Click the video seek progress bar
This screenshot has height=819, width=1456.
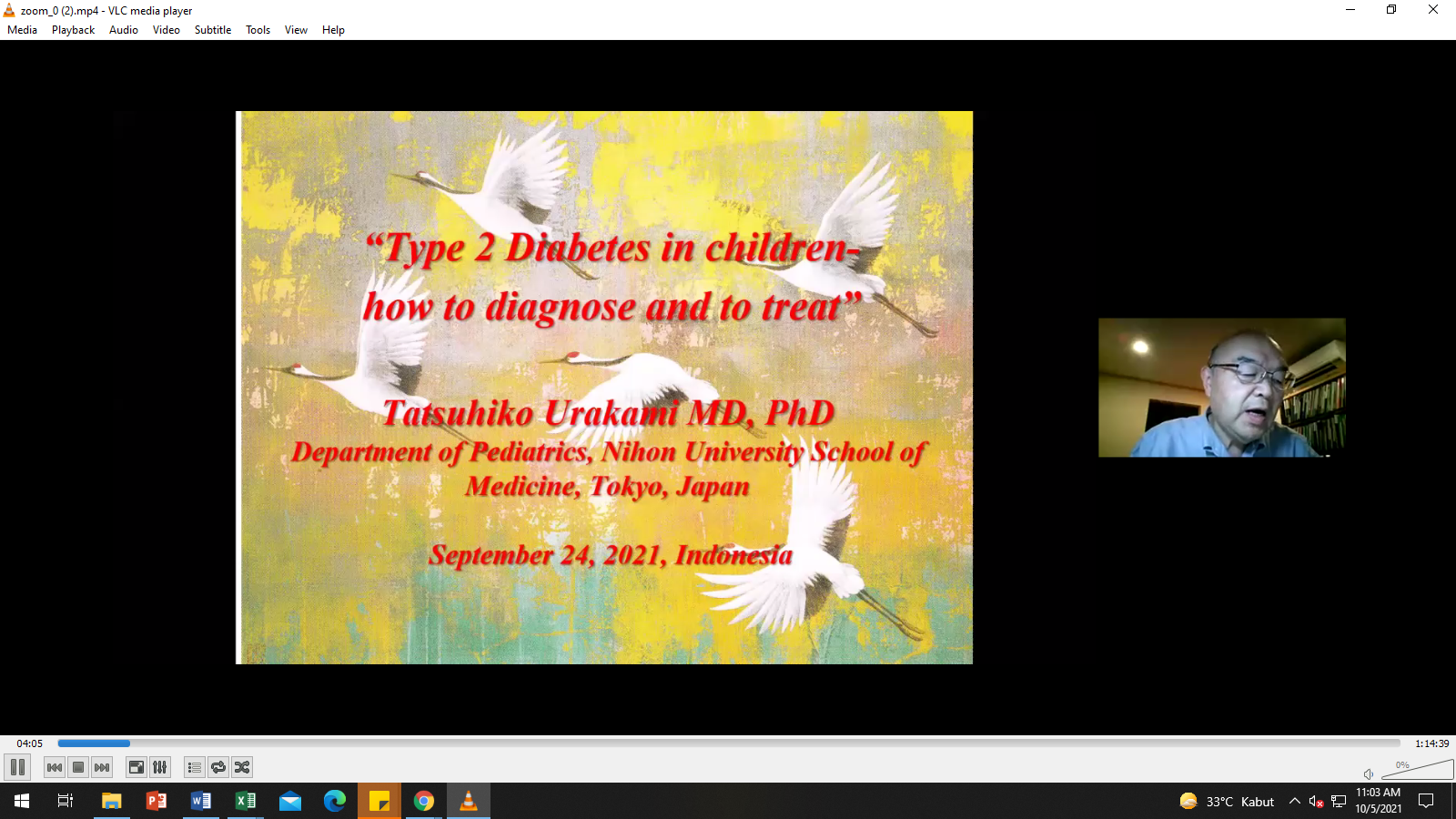(x=728, y=743)
